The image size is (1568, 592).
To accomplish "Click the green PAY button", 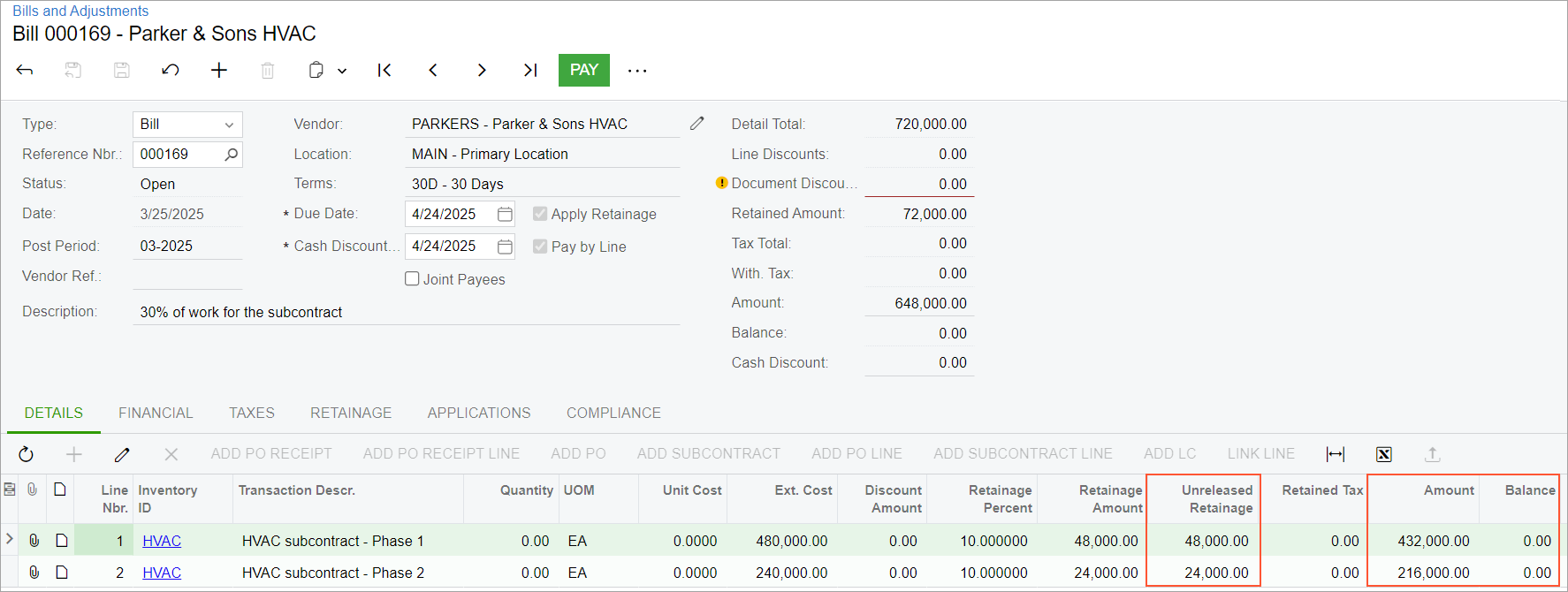I will (x=583, y=71).
